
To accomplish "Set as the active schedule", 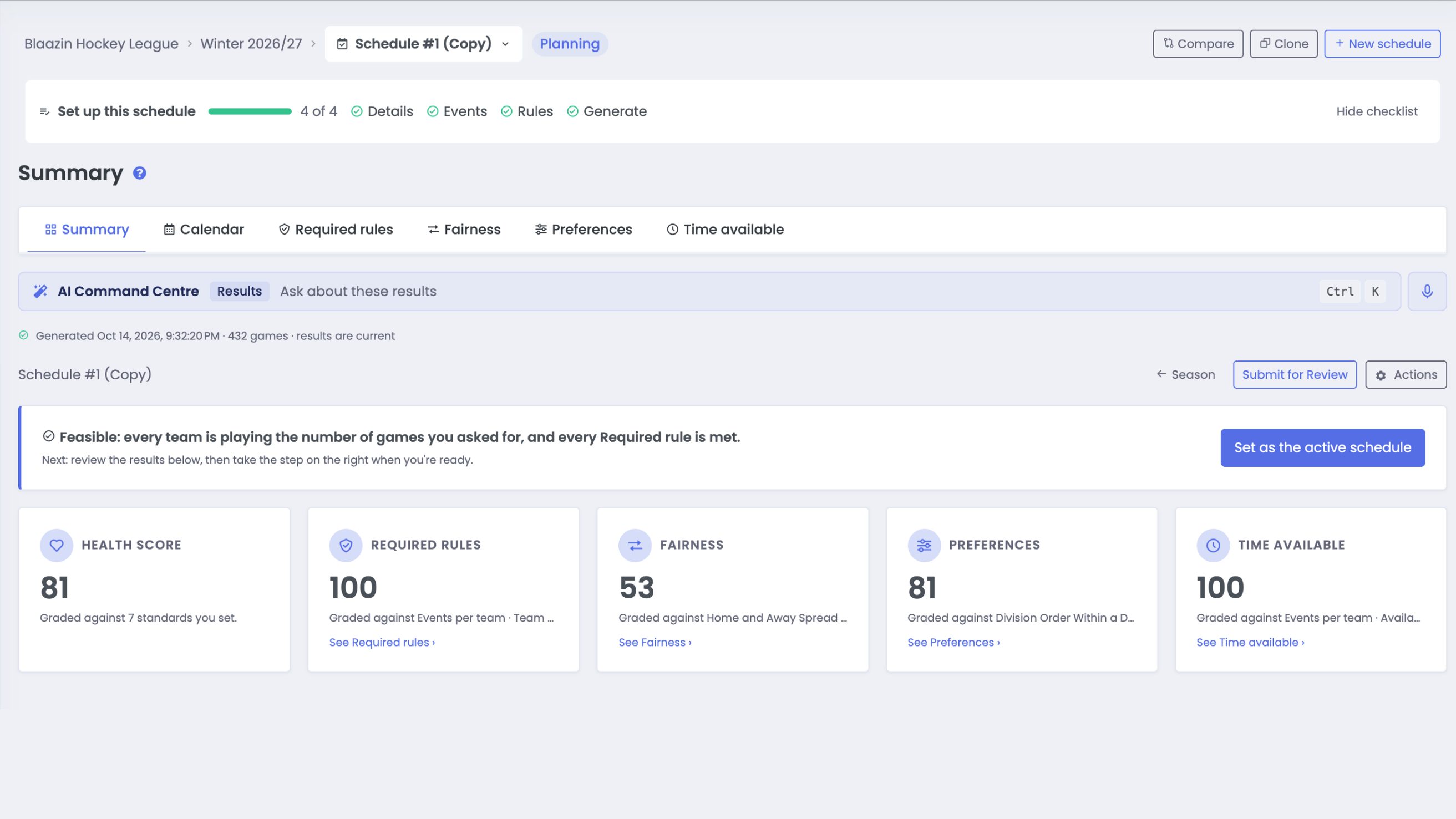I will (1322, 447).
